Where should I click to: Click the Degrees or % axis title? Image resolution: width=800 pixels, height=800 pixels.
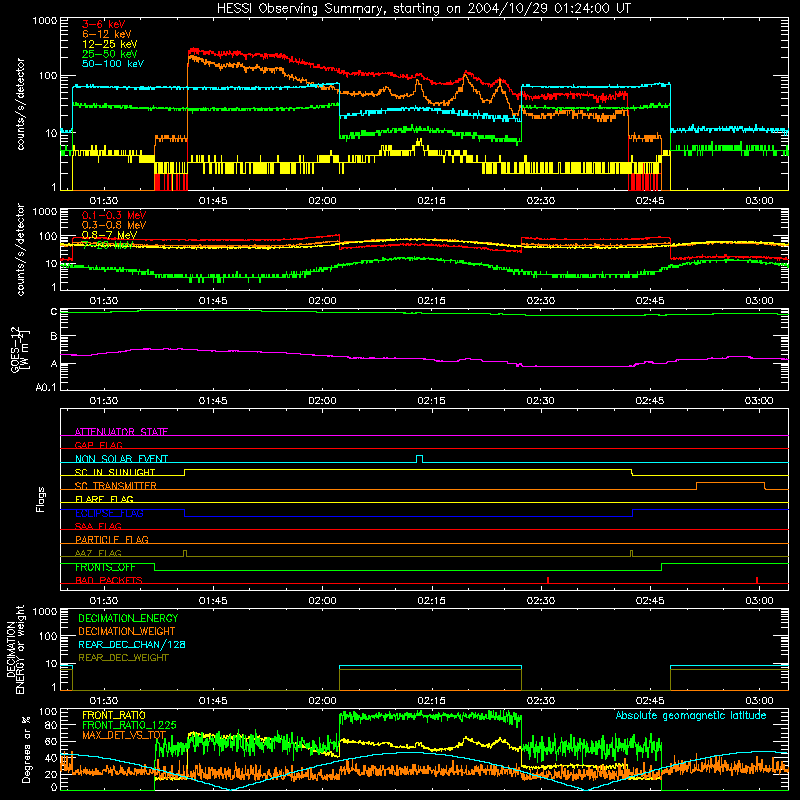click(26, 749)
